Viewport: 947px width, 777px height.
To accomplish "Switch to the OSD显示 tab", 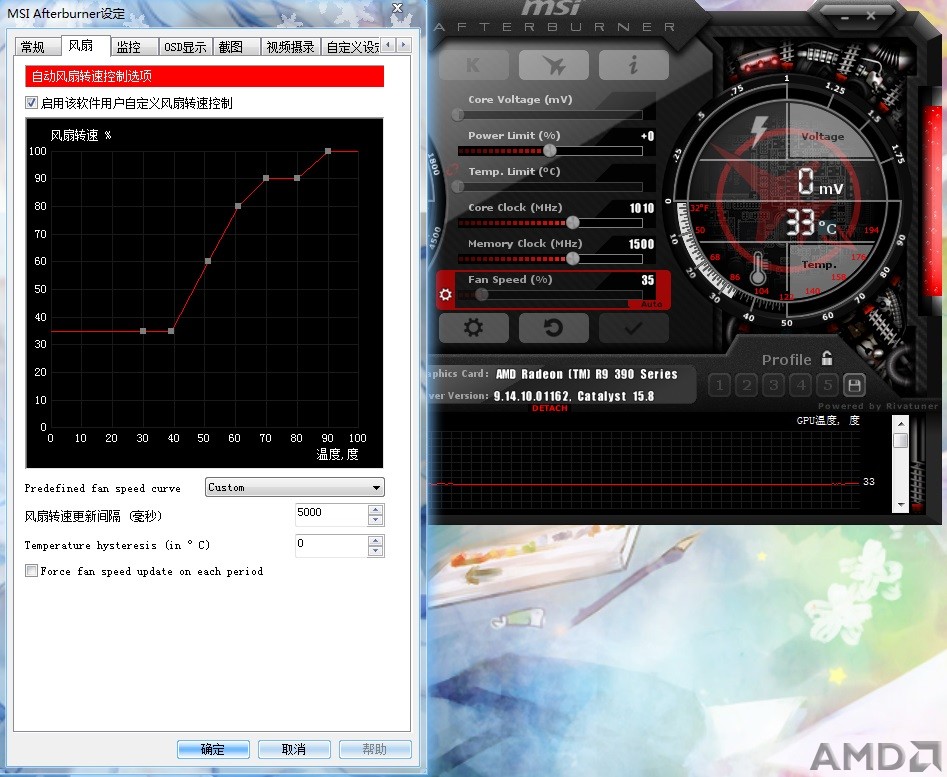I will point(185,47).
